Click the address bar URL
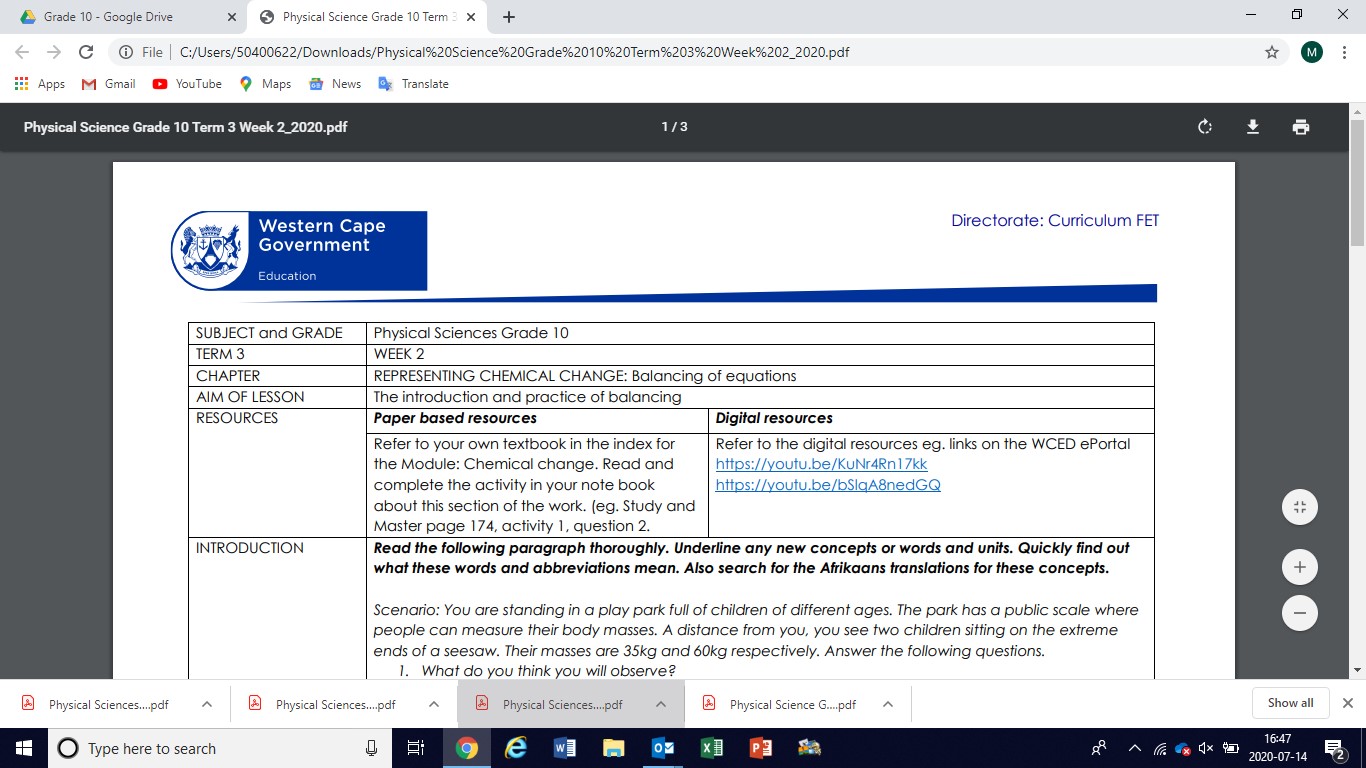Image resolution: width=1366 pixels, height=768 pixels. pyautogui.click(x=515, y=52)
